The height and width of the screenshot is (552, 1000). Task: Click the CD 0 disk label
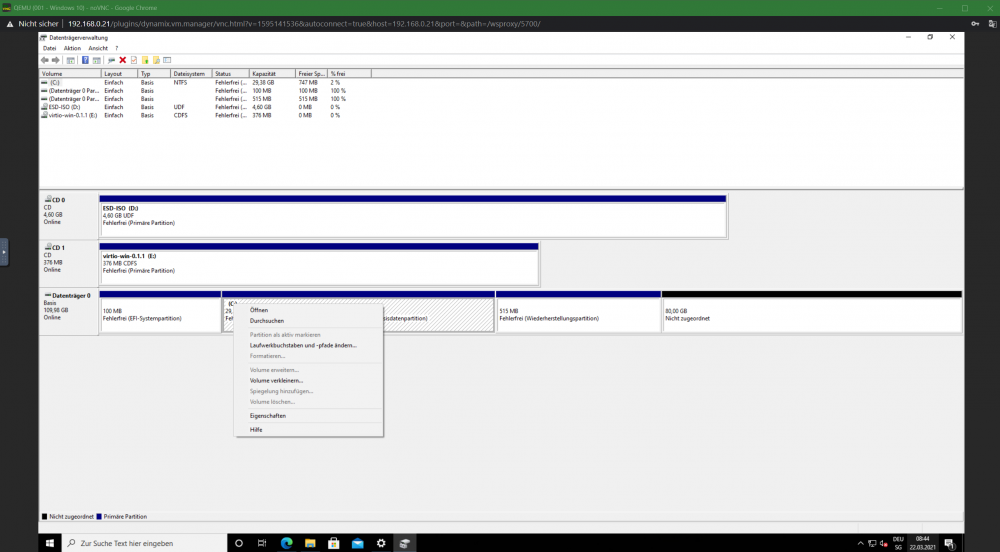69,217
